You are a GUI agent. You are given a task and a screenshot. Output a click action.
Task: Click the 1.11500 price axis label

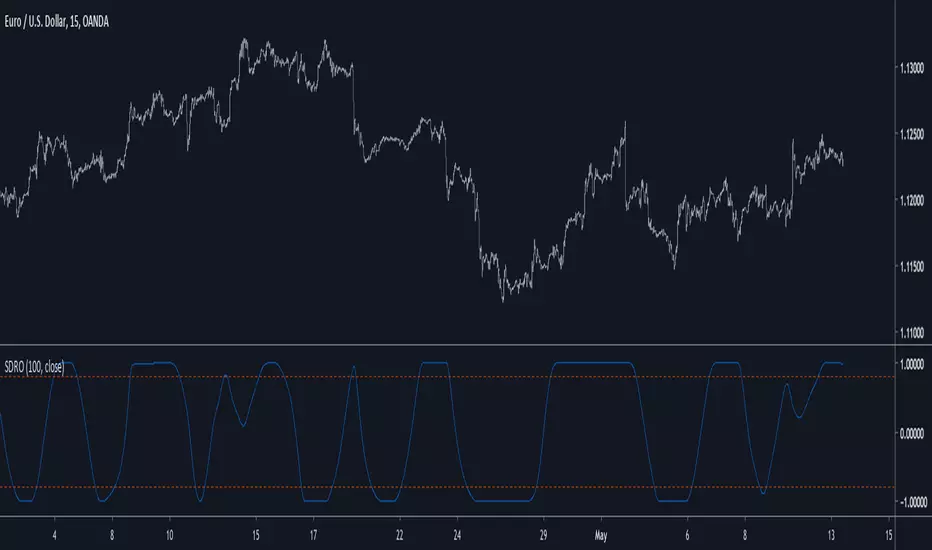click(912, 266)
